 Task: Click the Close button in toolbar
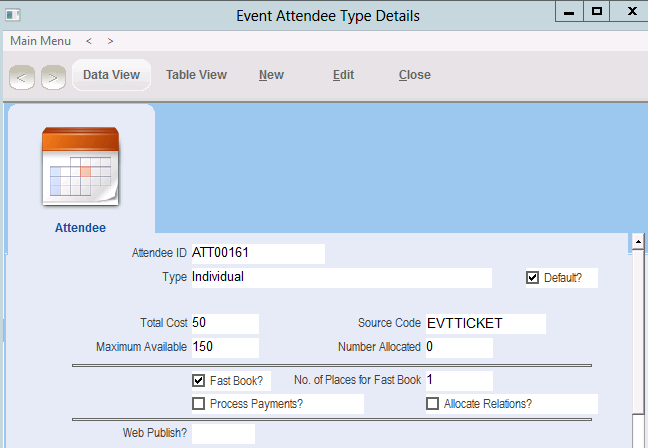[414, 75]
